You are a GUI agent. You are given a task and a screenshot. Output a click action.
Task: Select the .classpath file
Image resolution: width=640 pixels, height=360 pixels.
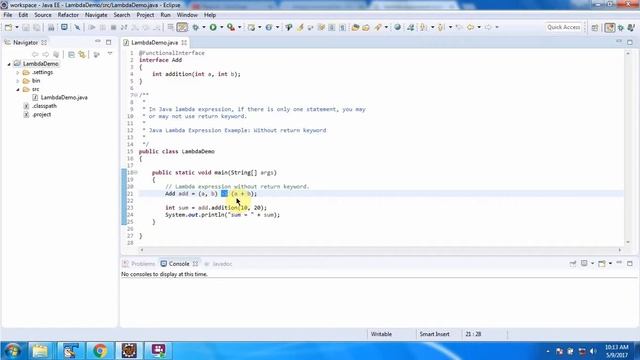(44, 106)
